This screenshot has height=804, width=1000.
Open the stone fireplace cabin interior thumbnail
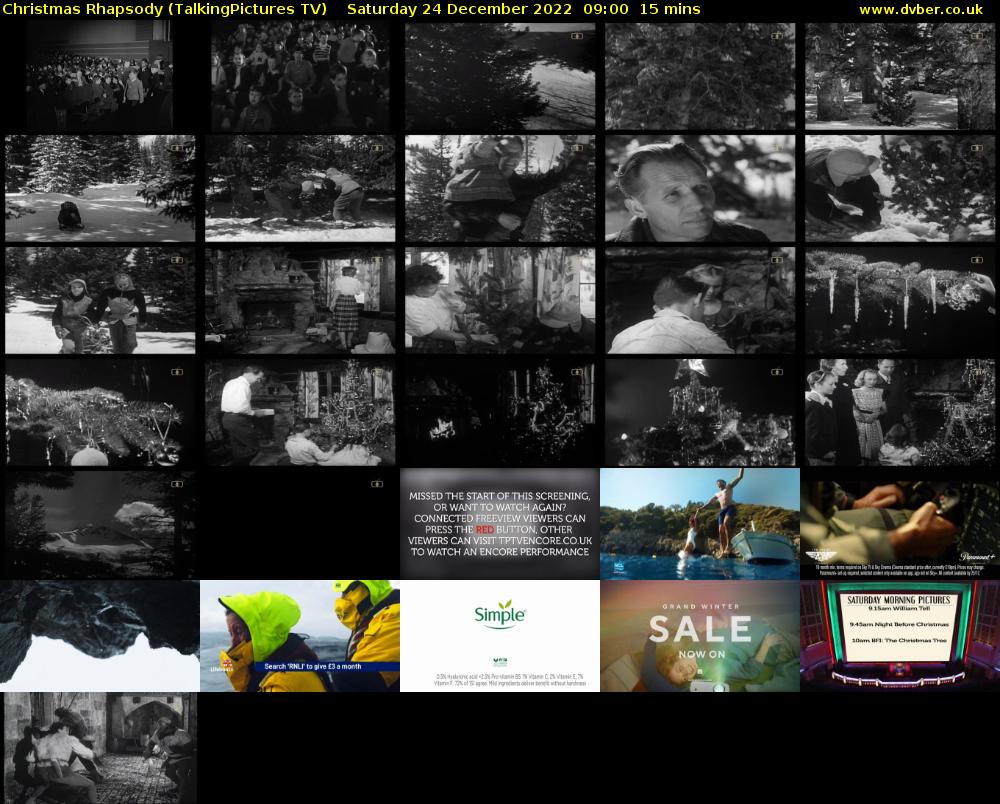[x=300, y=300]
